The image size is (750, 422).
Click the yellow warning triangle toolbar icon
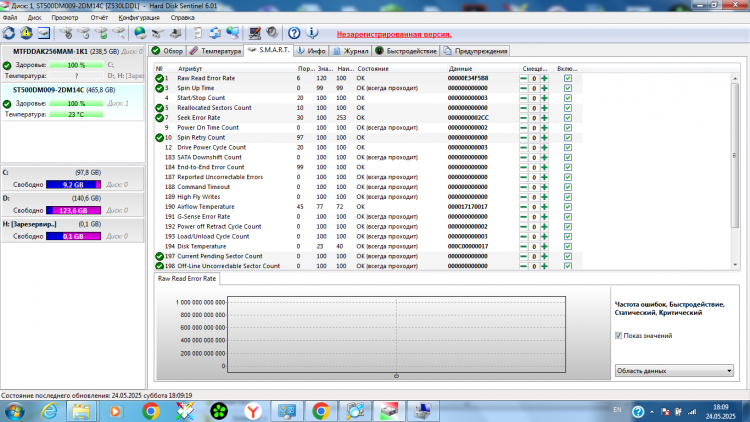pyautogui.click(x=26, y=33)
